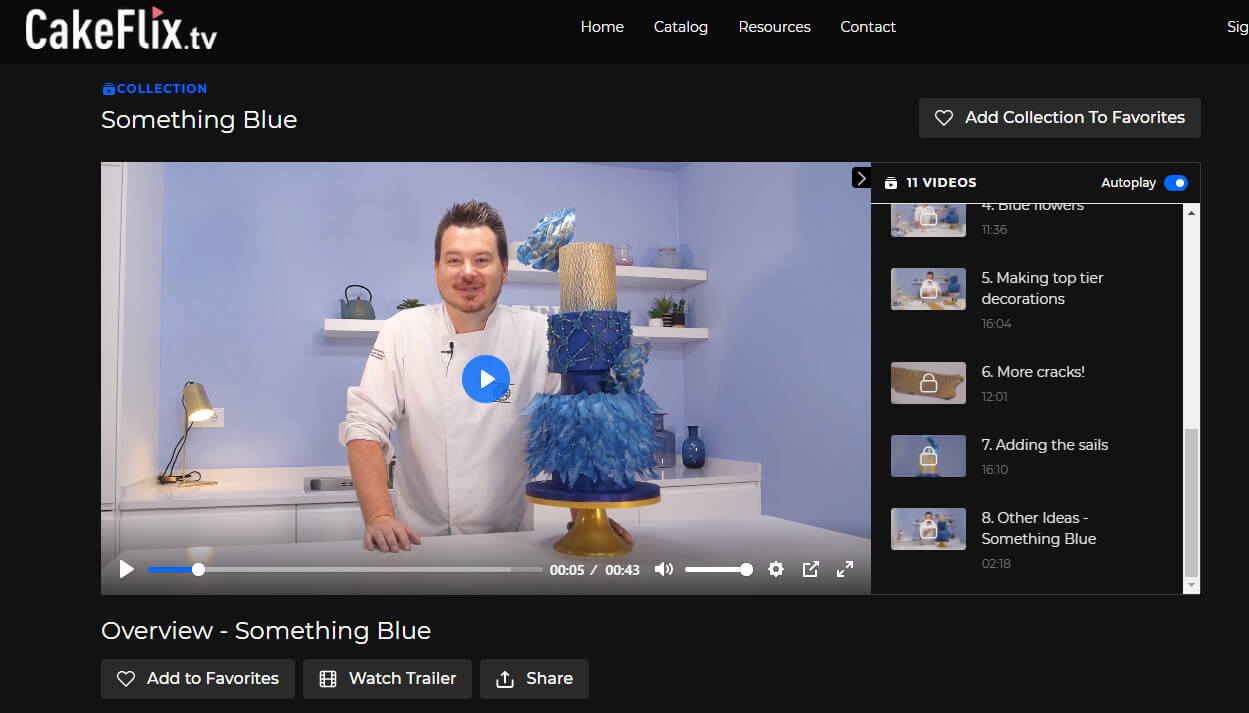This screenshot has width=1249, height=713.
Task: Click the thumbnail for Adding the sails
Action: pos(928,456)
